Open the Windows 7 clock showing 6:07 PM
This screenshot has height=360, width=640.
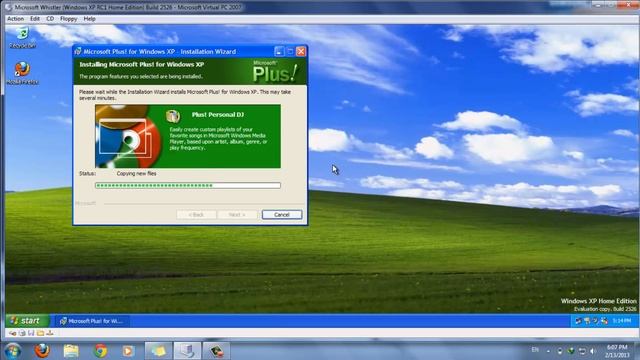(x=617, y=351)
